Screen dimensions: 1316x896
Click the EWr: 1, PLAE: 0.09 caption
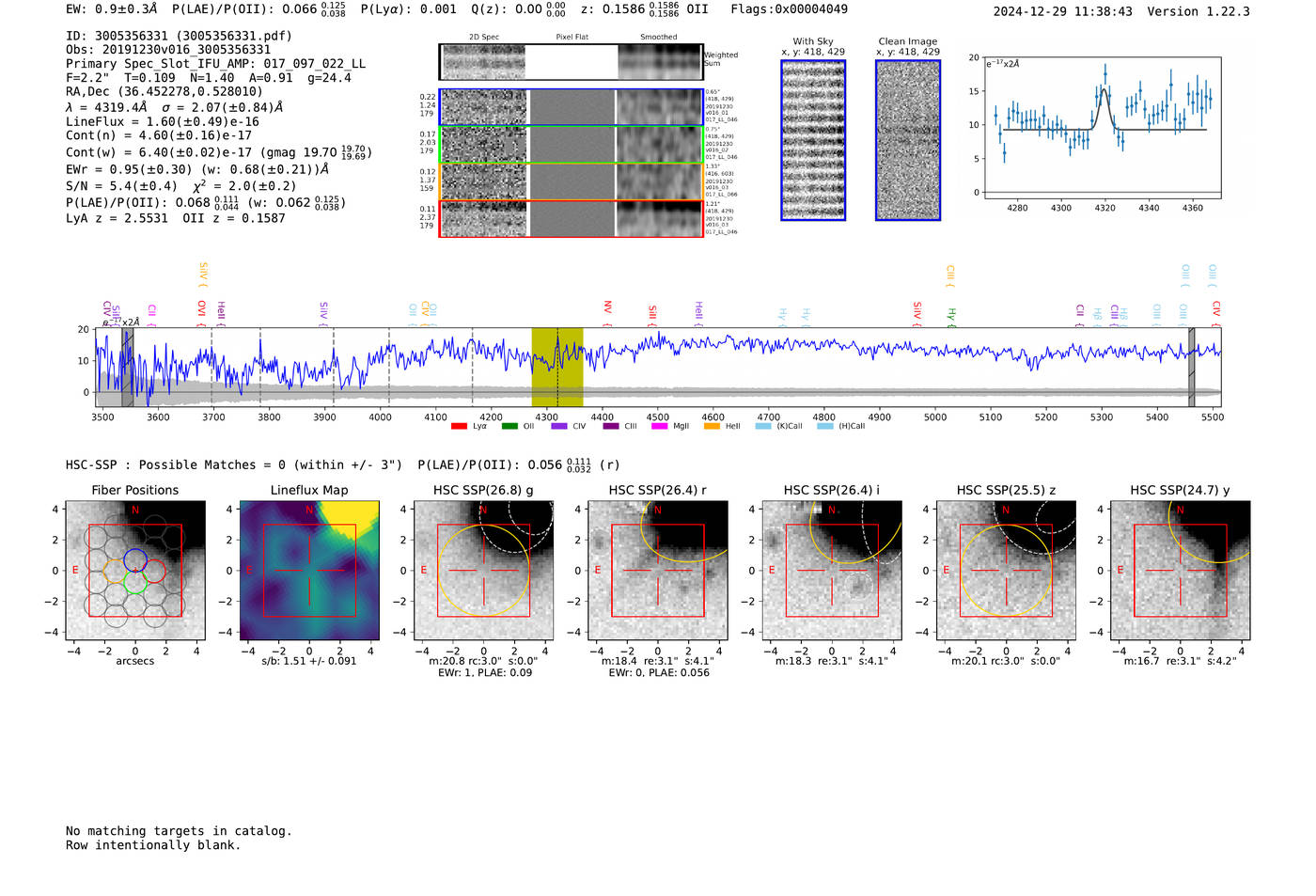pyautogui.click(x=484, y=672)
